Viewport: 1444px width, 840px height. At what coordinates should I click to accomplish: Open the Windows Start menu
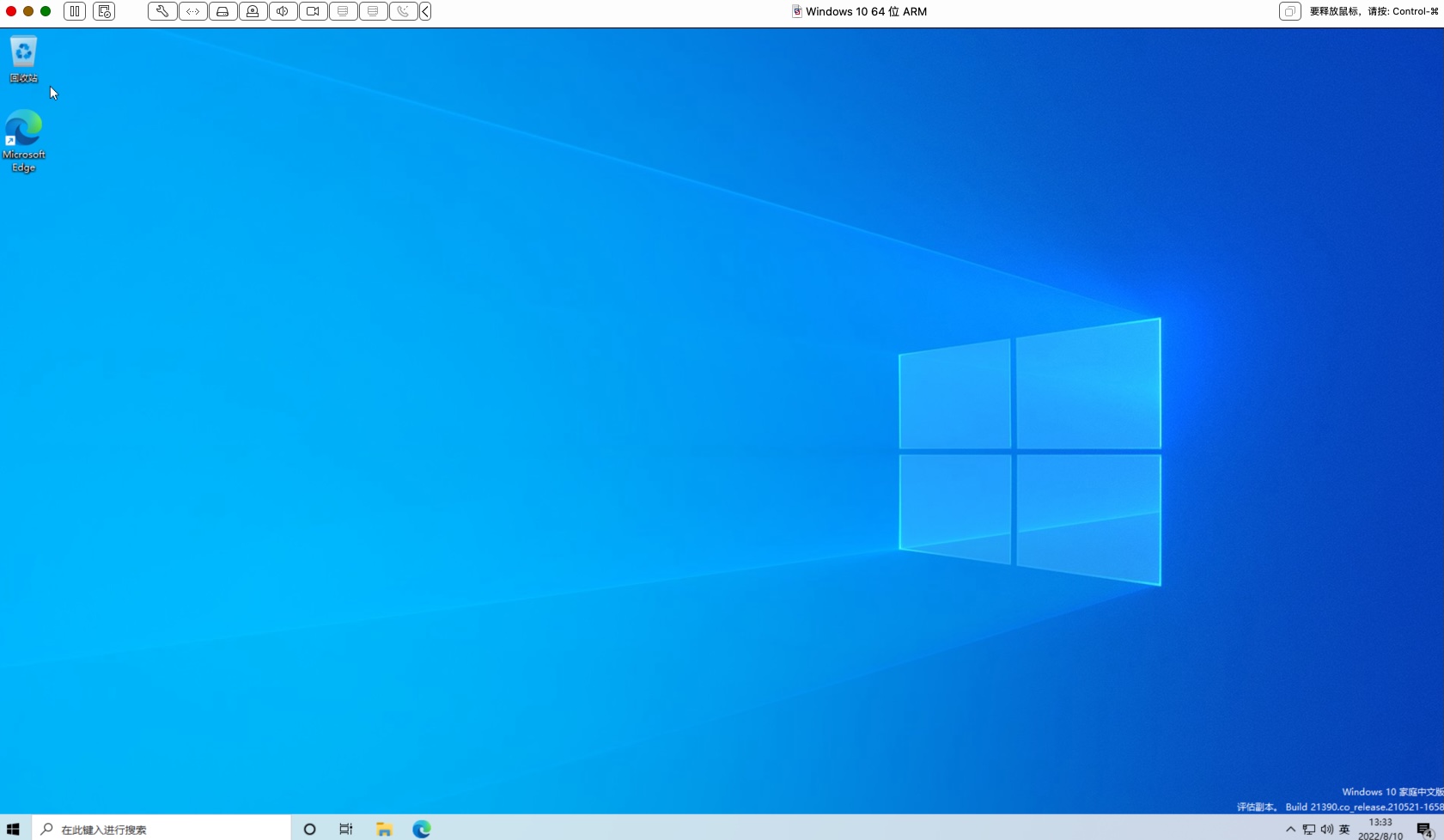[13, 829]
